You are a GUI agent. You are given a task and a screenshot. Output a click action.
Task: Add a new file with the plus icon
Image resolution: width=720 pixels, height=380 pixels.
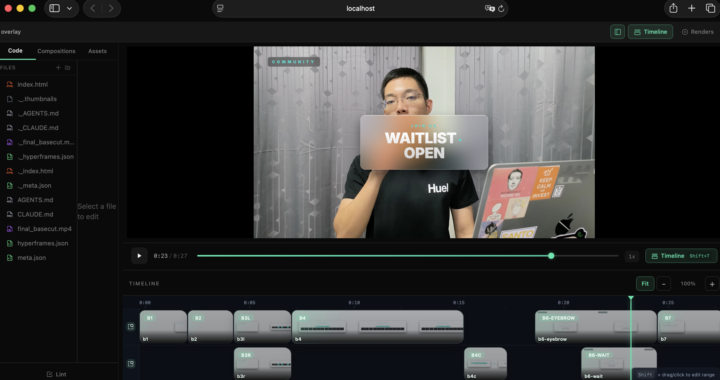58,67
